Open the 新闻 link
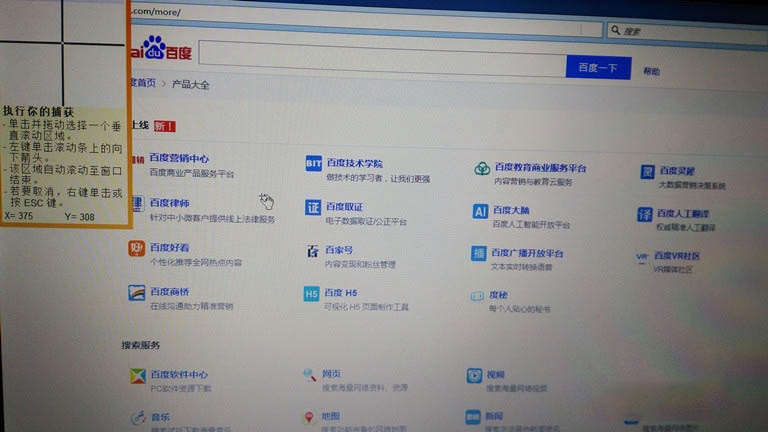The width and height of the screenshot is (768, 432). (494, 416)
